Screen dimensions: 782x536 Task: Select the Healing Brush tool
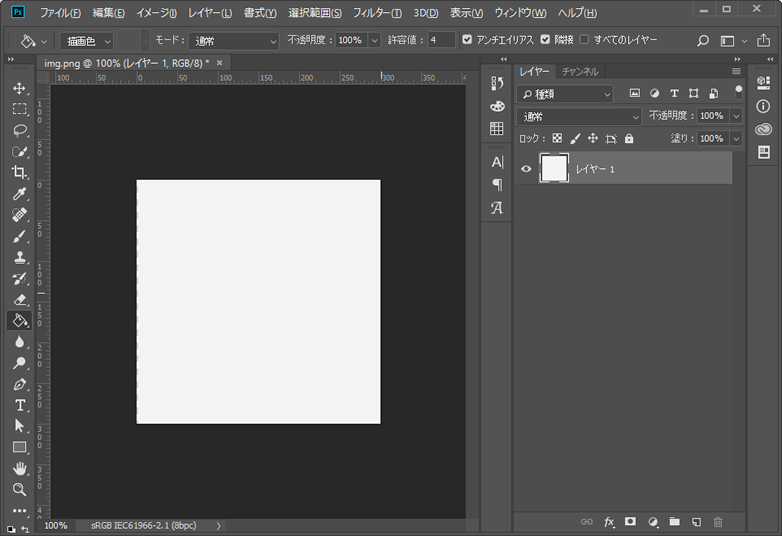coord(19,214)
